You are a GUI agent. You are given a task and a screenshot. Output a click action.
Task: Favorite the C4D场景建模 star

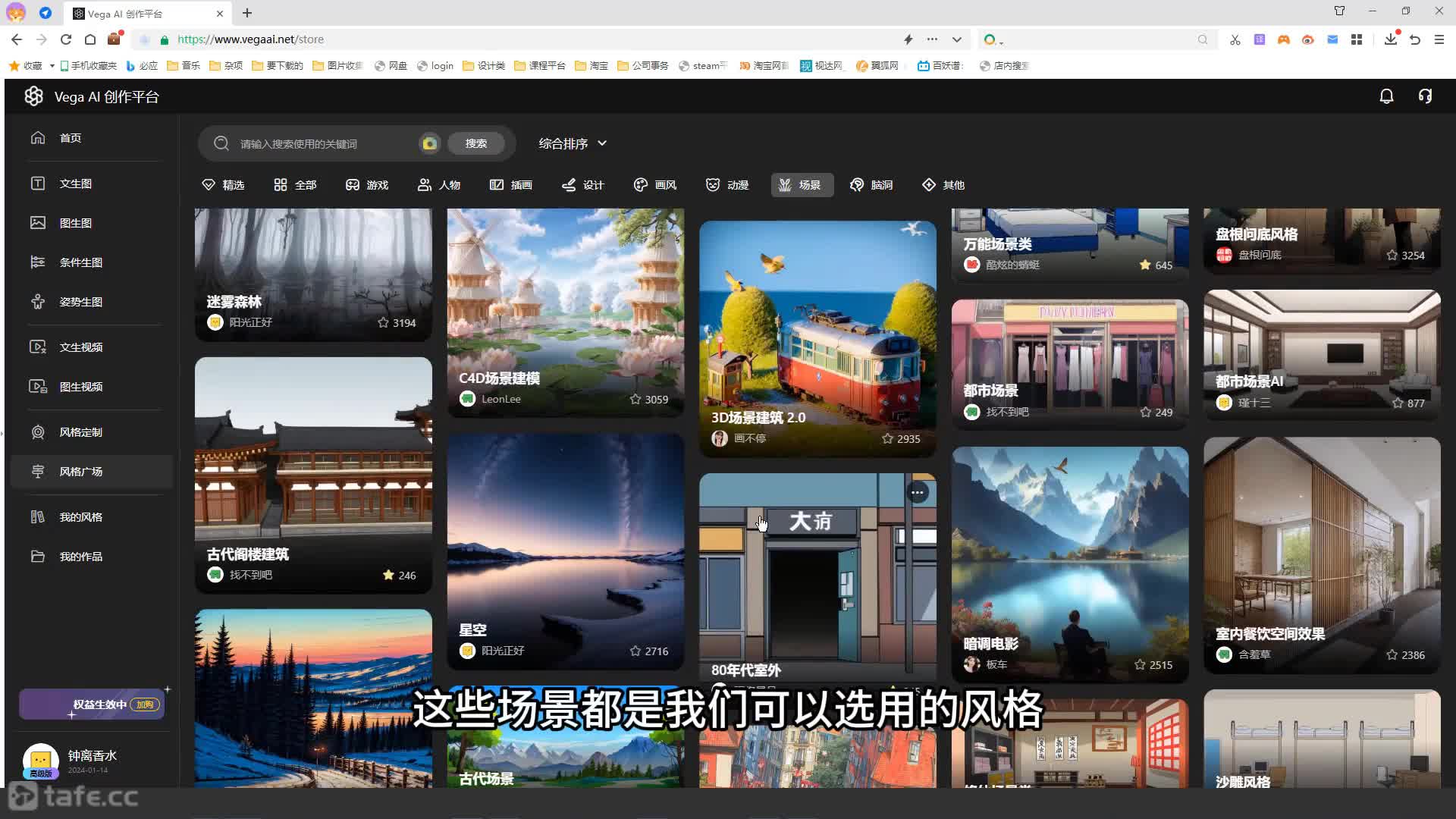[635, 399]
